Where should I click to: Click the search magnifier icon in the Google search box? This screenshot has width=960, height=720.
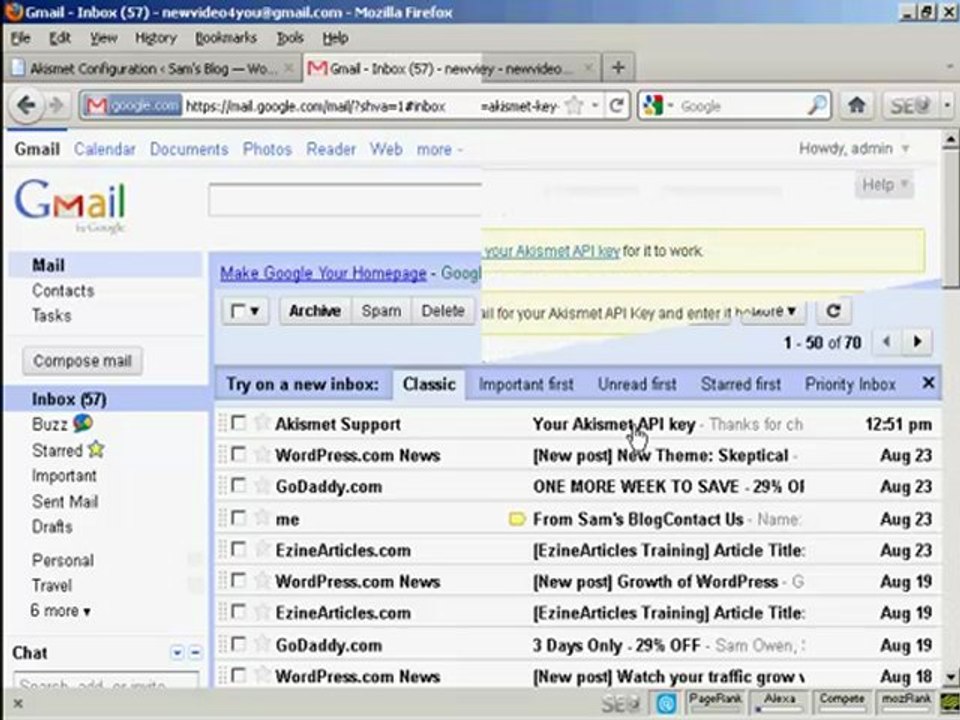(817, 106)
